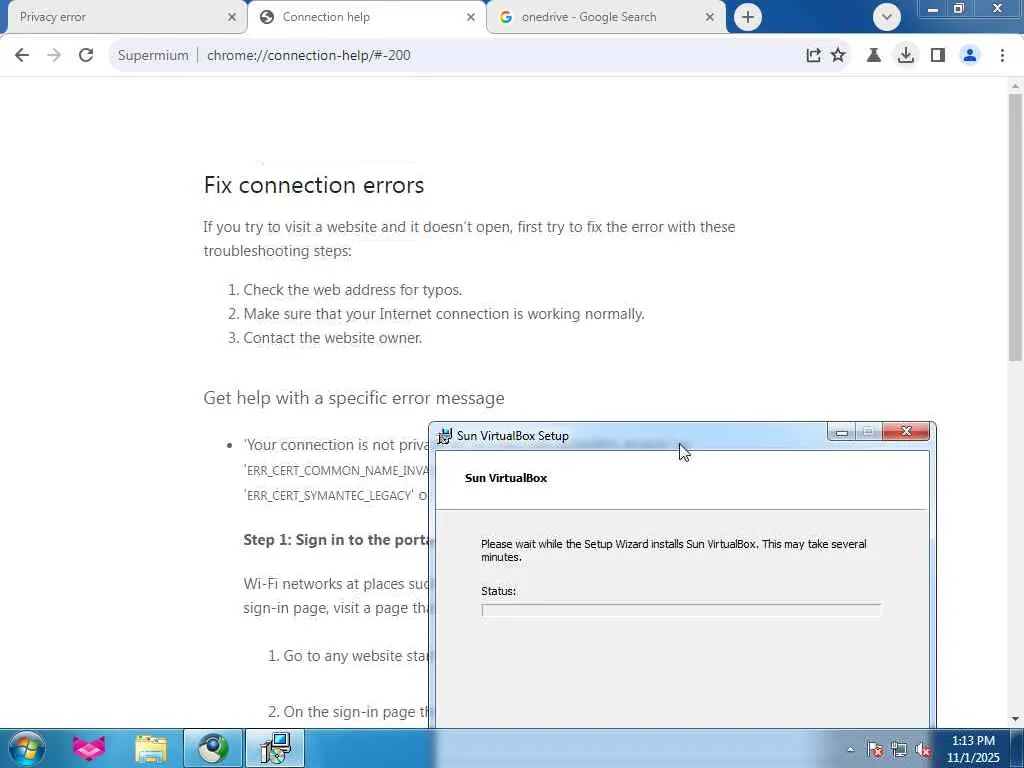Click the page vertical scrollbar thumb

pyautogui.click(x=1015, y=227)
